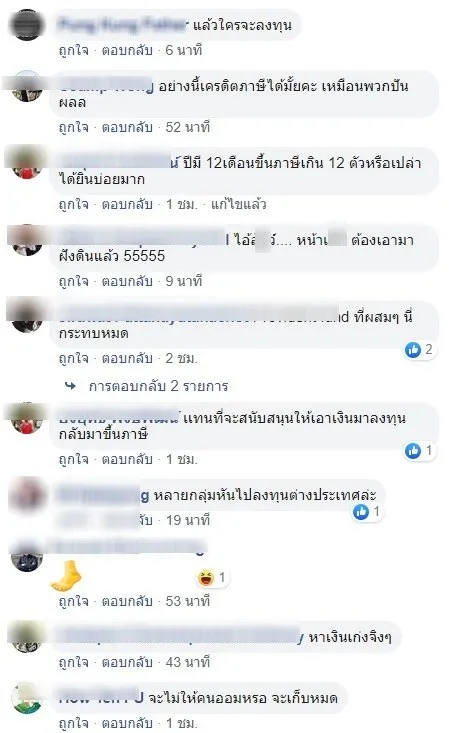Click like reaction icon on ต่างประเทศ comment
The image size is (457, 733).
click(361, 512)
